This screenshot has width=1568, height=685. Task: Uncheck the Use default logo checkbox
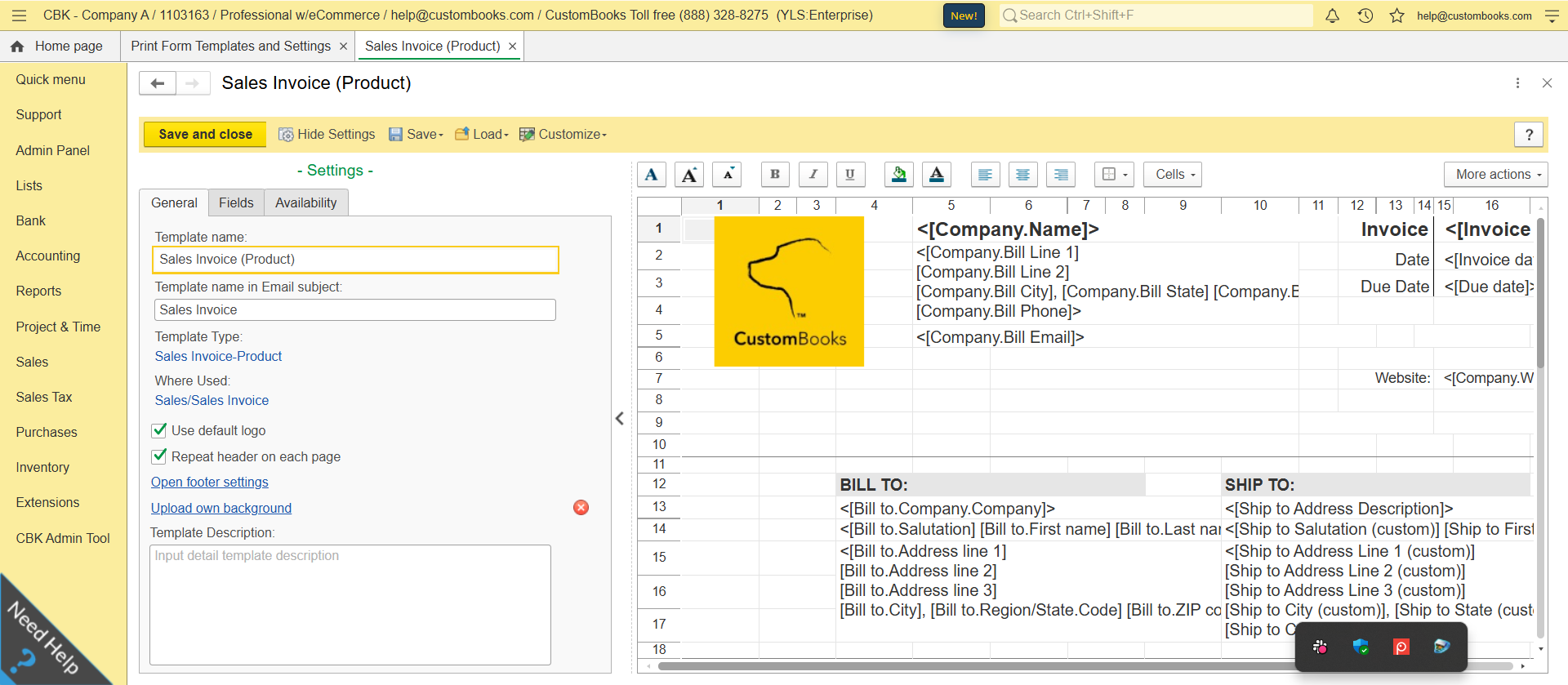pyautogui.click(x=160, y=430)
